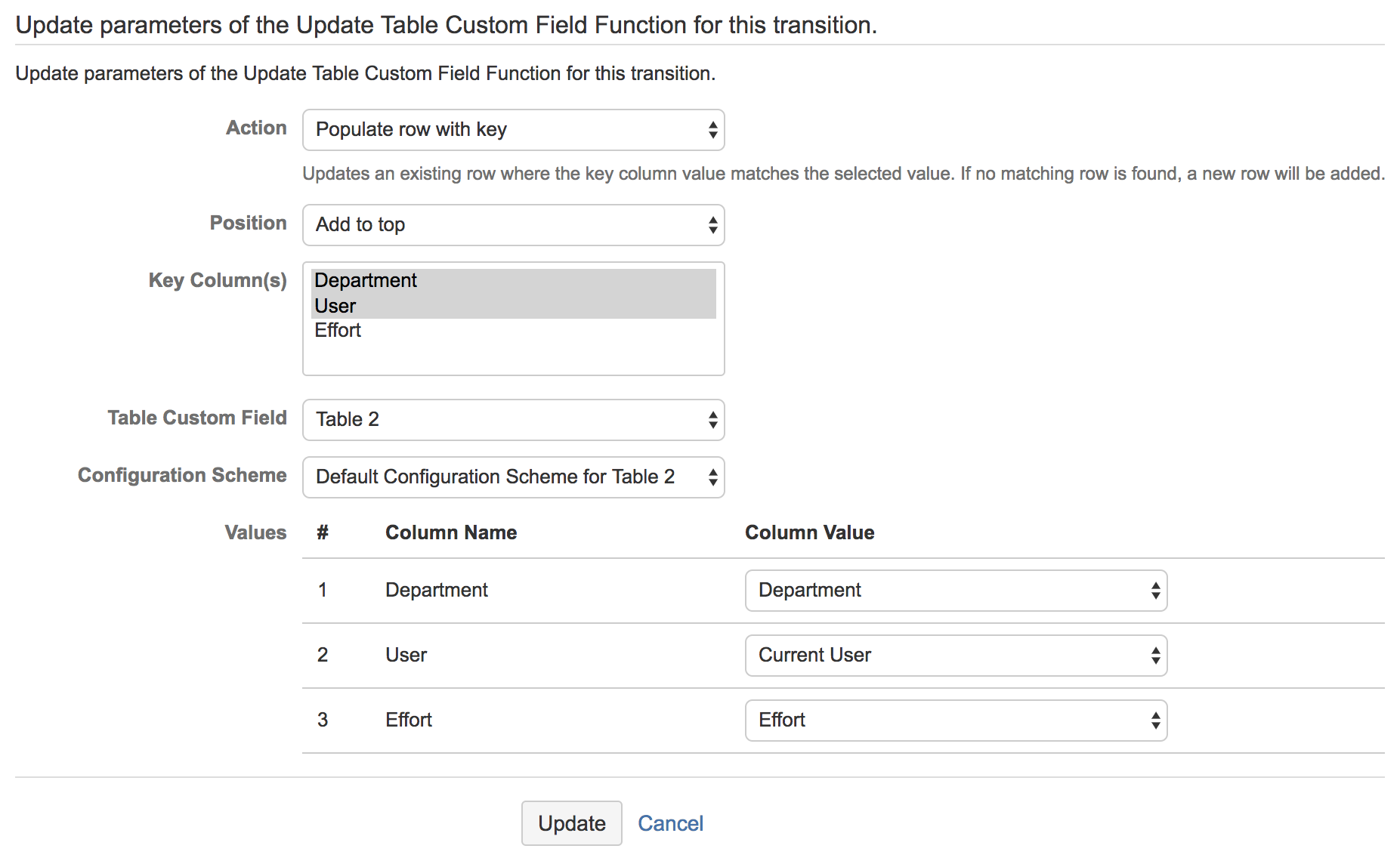Click the stepper arrows on the Action selector
The image size is (1400, 861).
click(712, 129)
